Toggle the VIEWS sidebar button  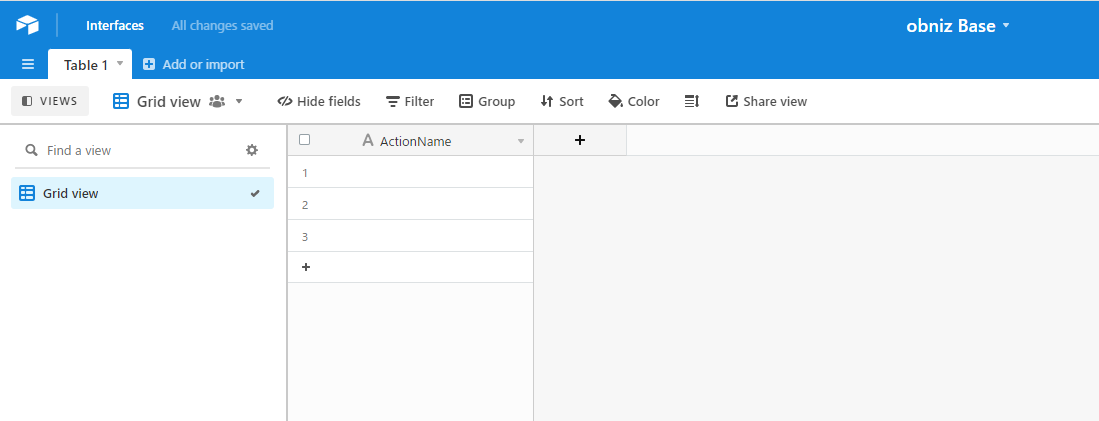point(50,101)
